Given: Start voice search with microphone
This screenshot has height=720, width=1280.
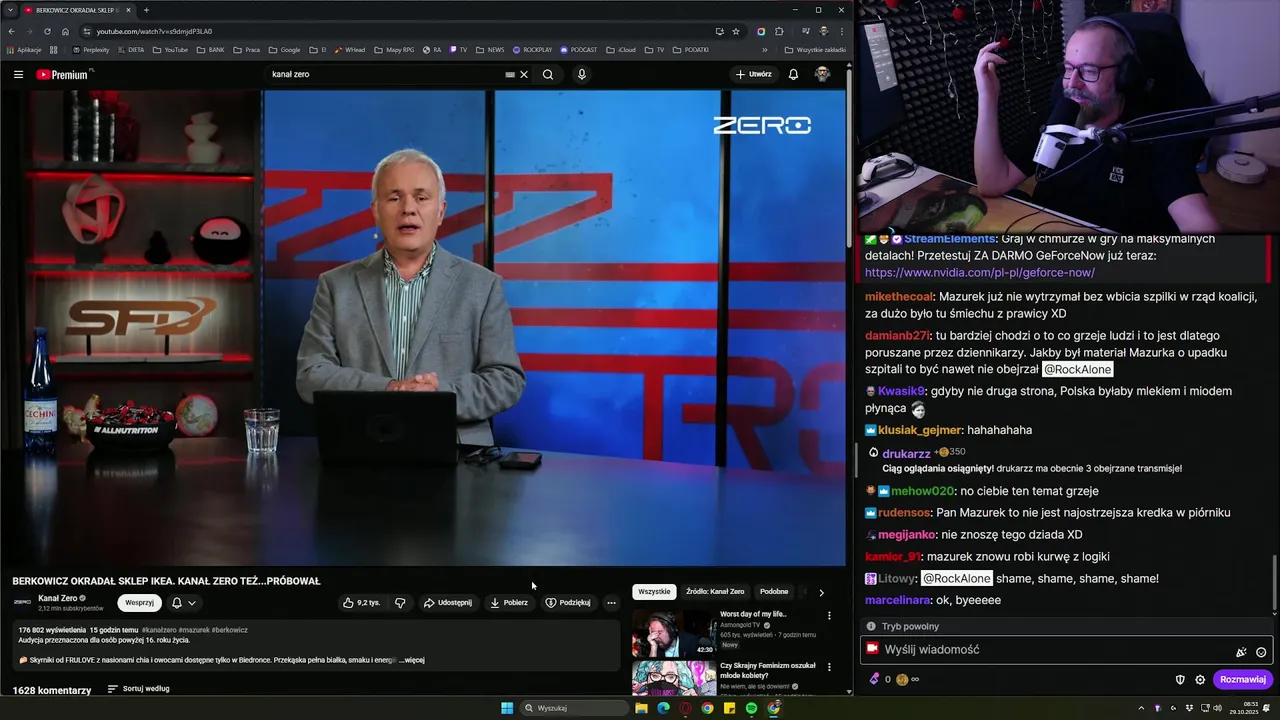Looking at the screenshot, I should 581,74.
